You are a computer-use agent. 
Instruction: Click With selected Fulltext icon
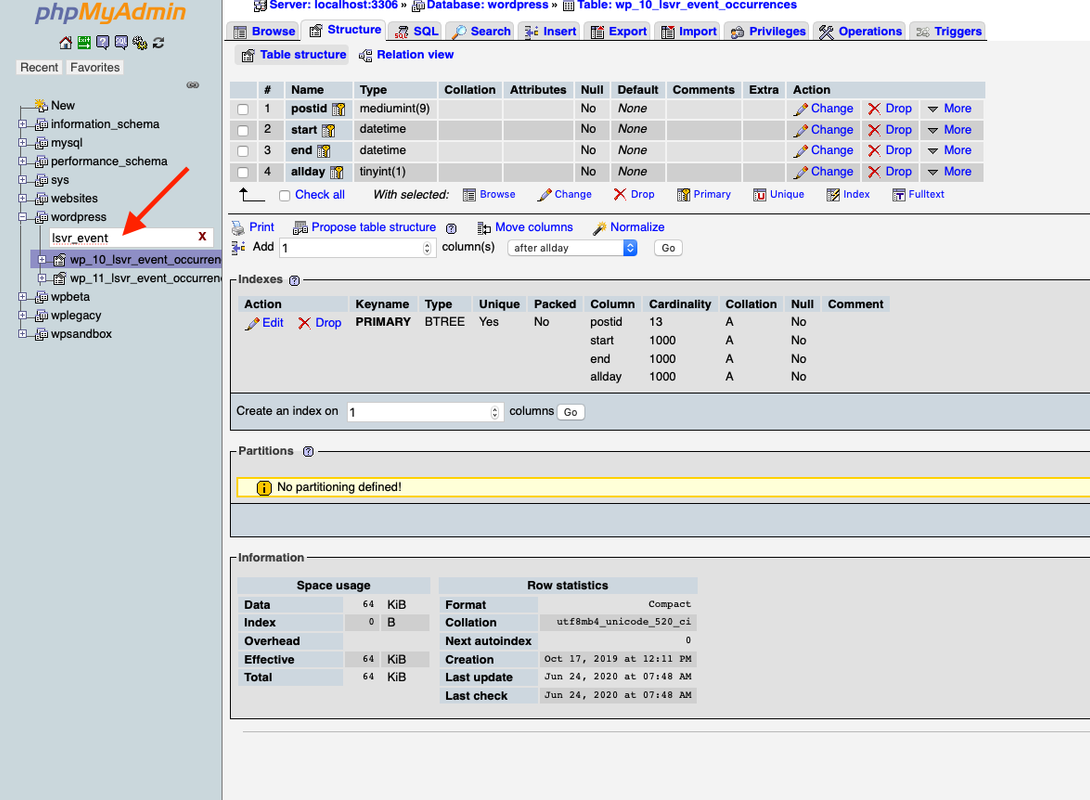899,195
